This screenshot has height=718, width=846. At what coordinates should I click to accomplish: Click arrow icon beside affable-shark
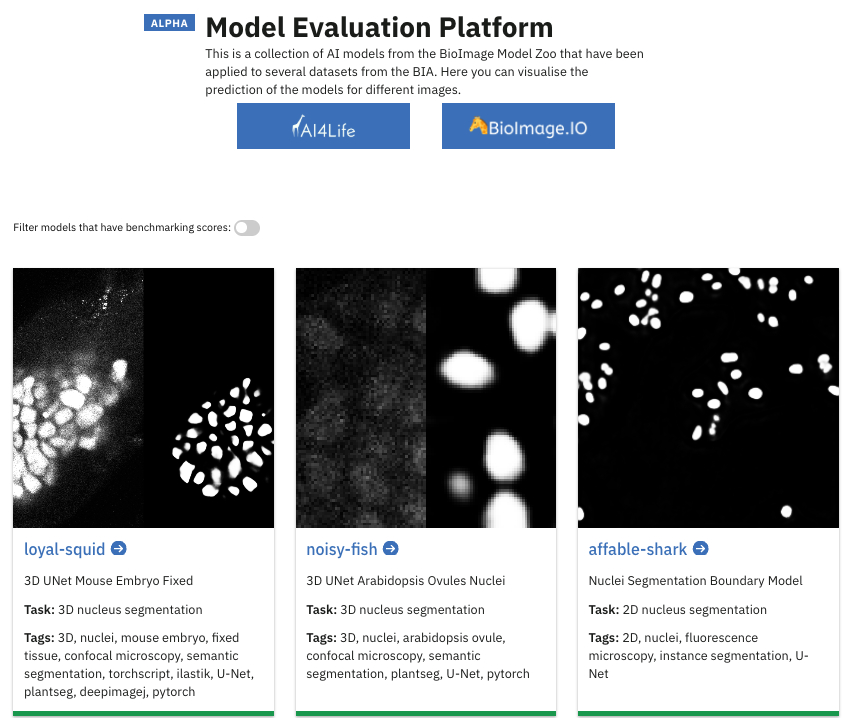pos(701,549)
